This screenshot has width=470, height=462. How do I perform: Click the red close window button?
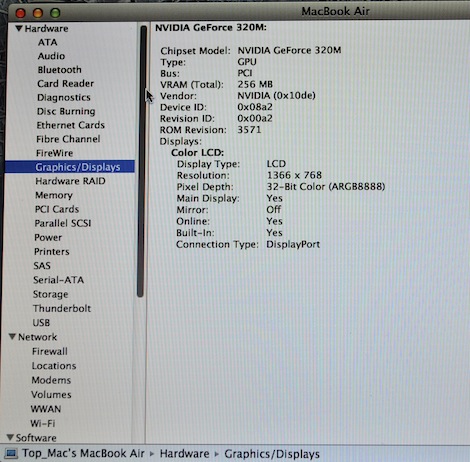point(21,13)
